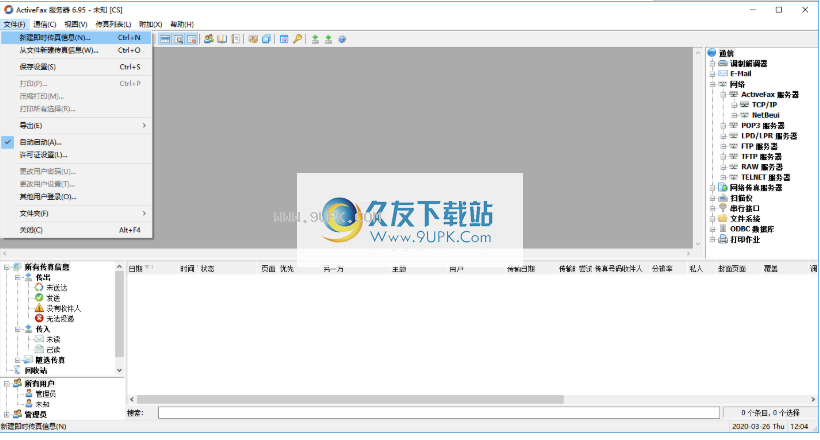Select 未读 under 传入

tap(53, 340)
